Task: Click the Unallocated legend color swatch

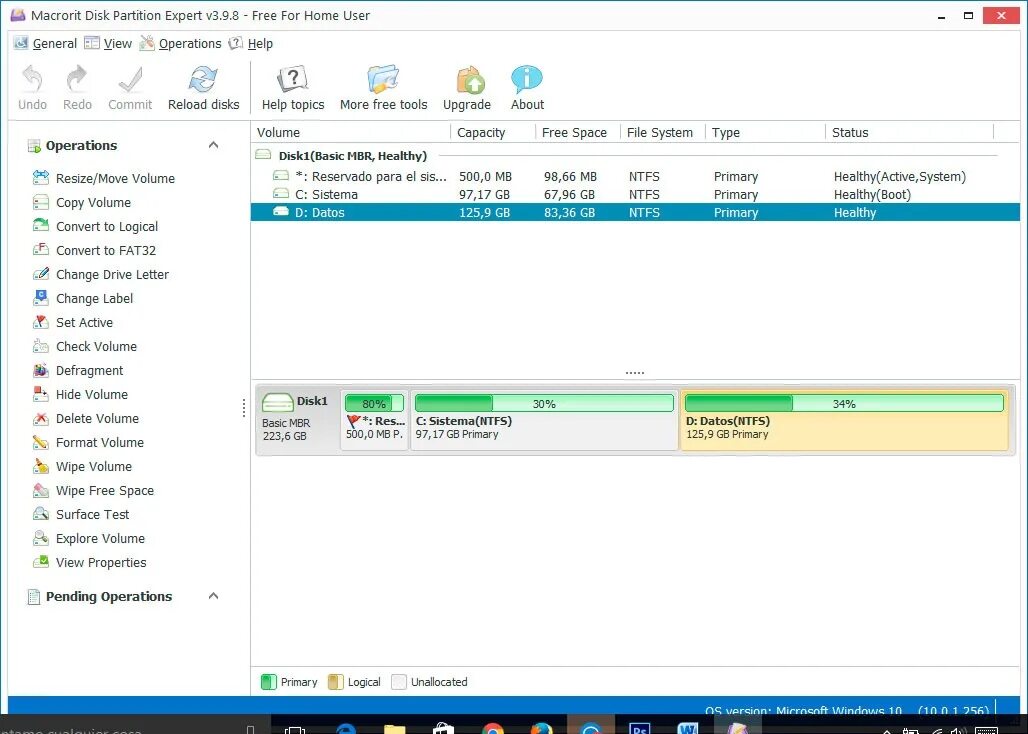Action: 399,682
